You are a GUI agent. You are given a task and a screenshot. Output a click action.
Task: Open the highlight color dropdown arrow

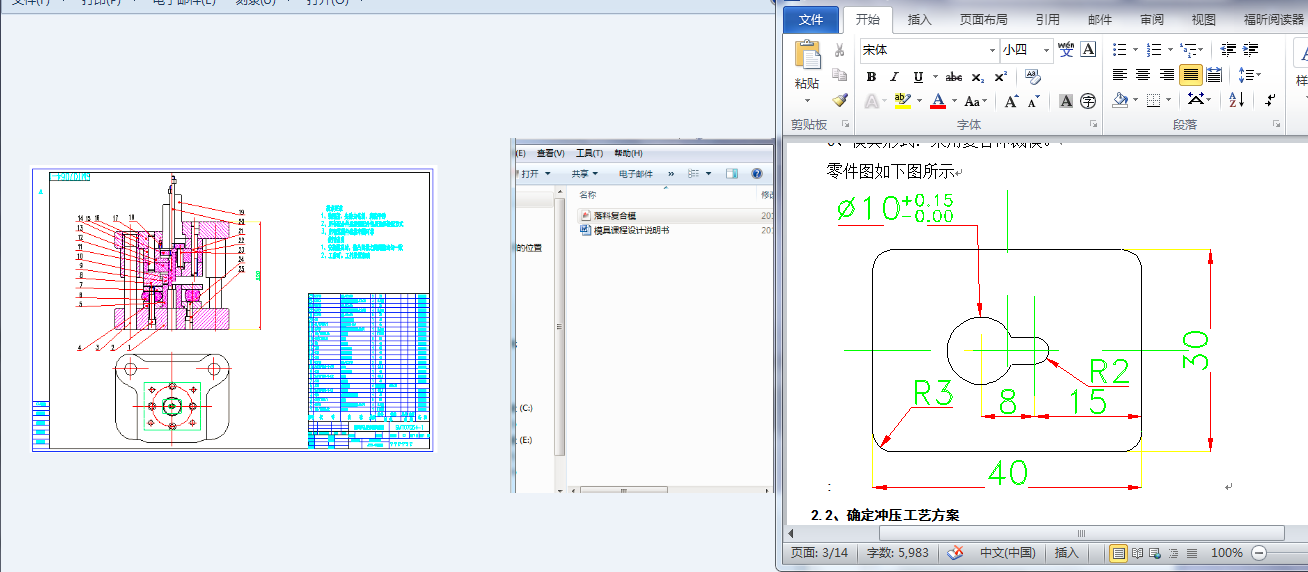click(x=919, y=101)
